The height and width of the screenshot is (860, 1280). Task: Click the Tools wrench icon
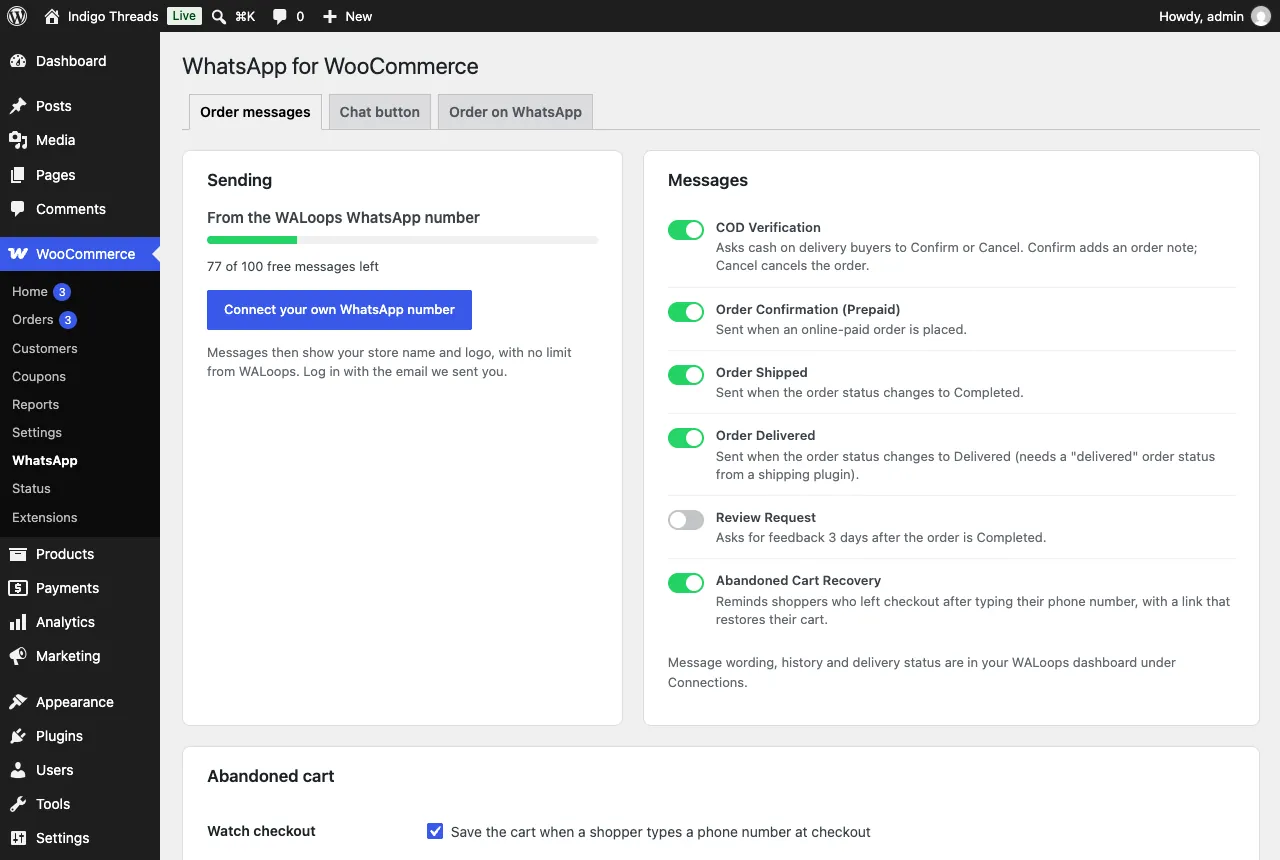pyautogui.click(x=18, y=804)
